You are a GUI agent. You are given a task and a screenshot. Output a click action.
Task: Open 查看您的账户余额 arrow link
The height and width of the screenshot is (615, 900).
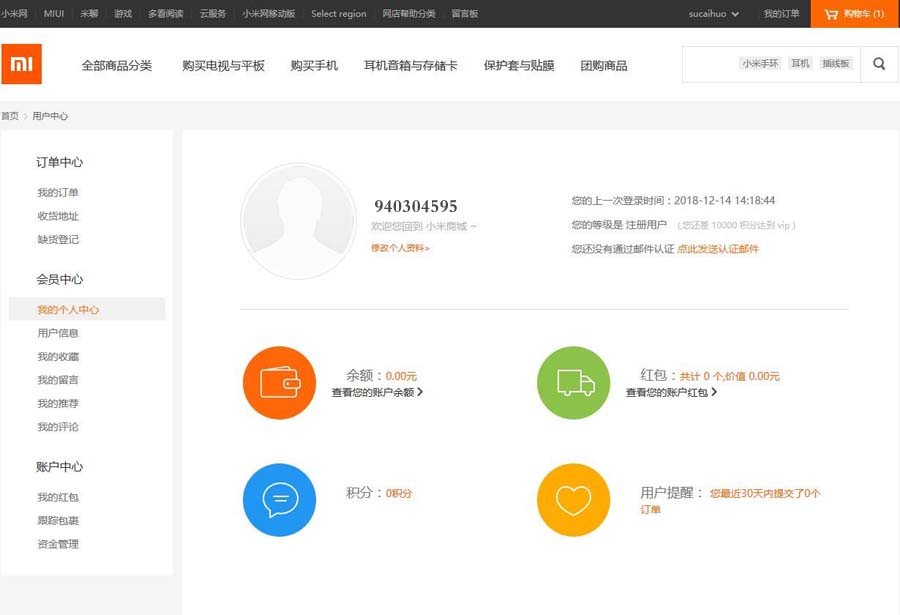coord(377,393)
